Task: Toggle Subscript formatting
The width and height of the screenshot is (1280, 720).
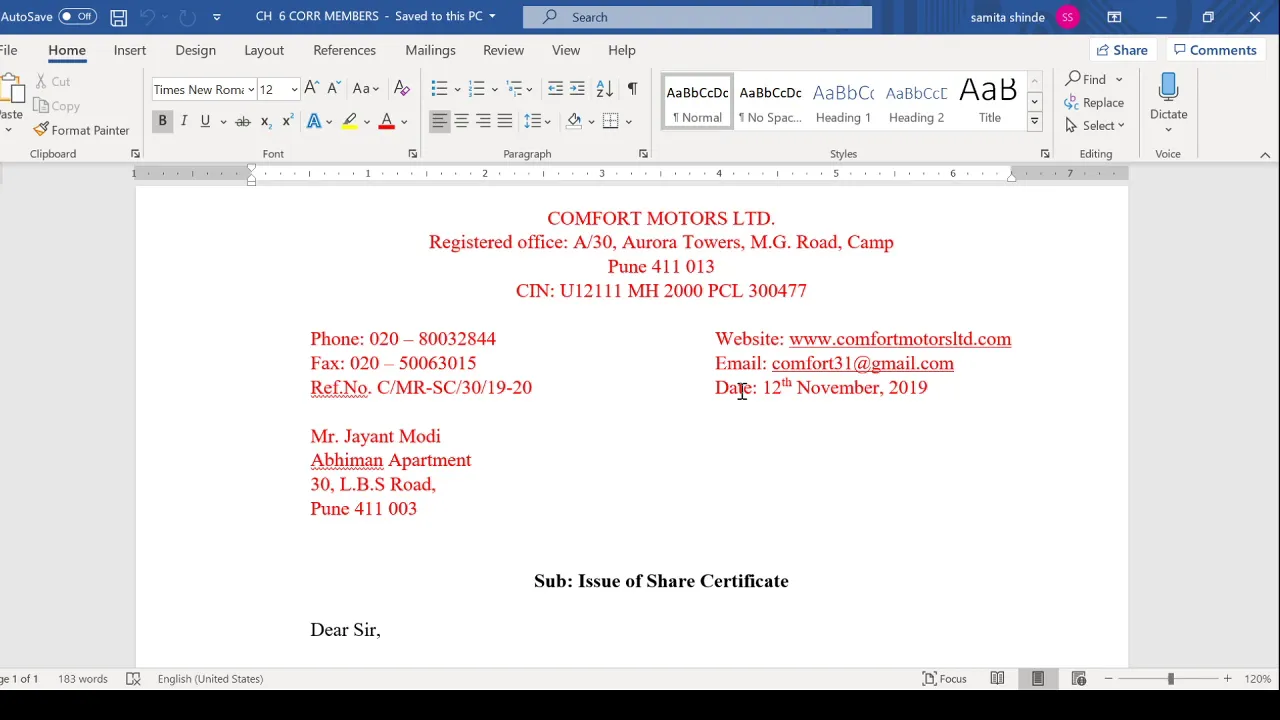Action: click(x=266, y=121)
